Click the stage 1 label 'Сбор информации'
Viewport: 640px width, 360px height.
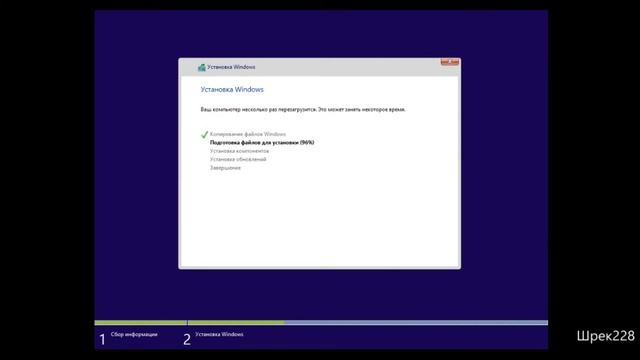[x=134, y=334]
